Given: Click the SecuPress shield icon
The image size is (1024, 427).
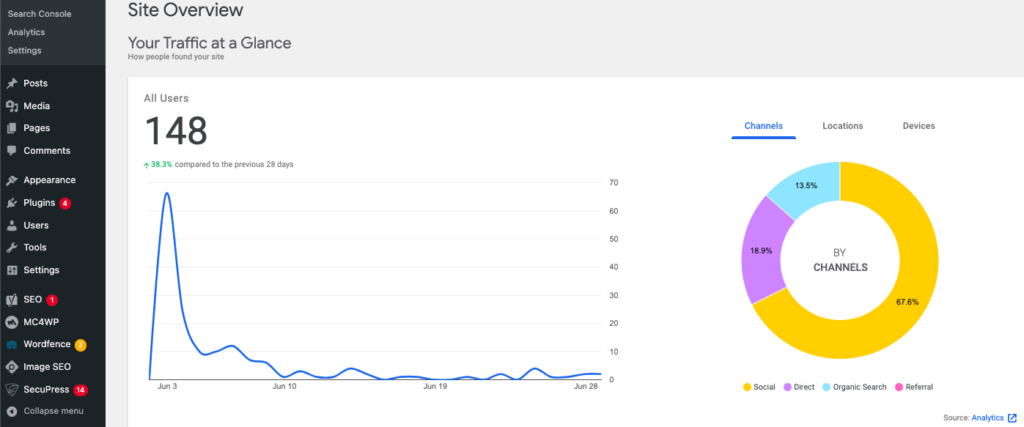Looking at the screenshot, I should pyautogui.click(x=12, y=389).
